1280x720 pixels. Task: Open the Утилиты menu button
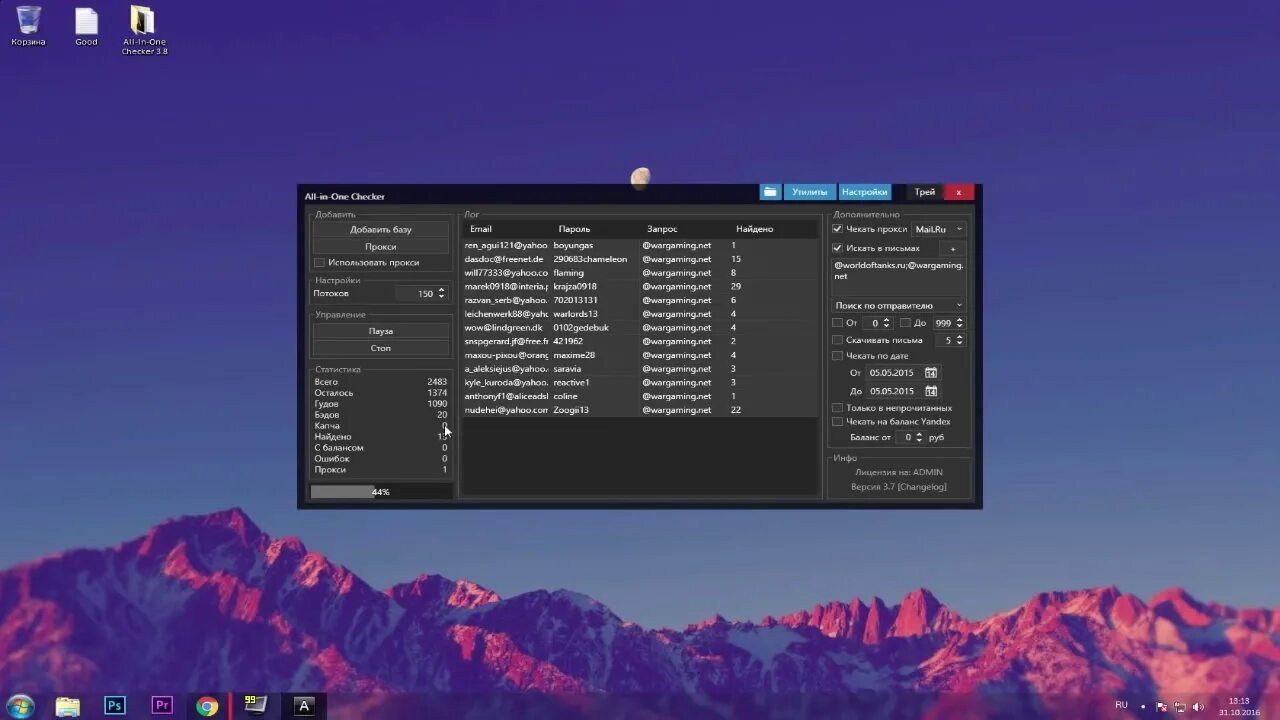pos(810,192)
